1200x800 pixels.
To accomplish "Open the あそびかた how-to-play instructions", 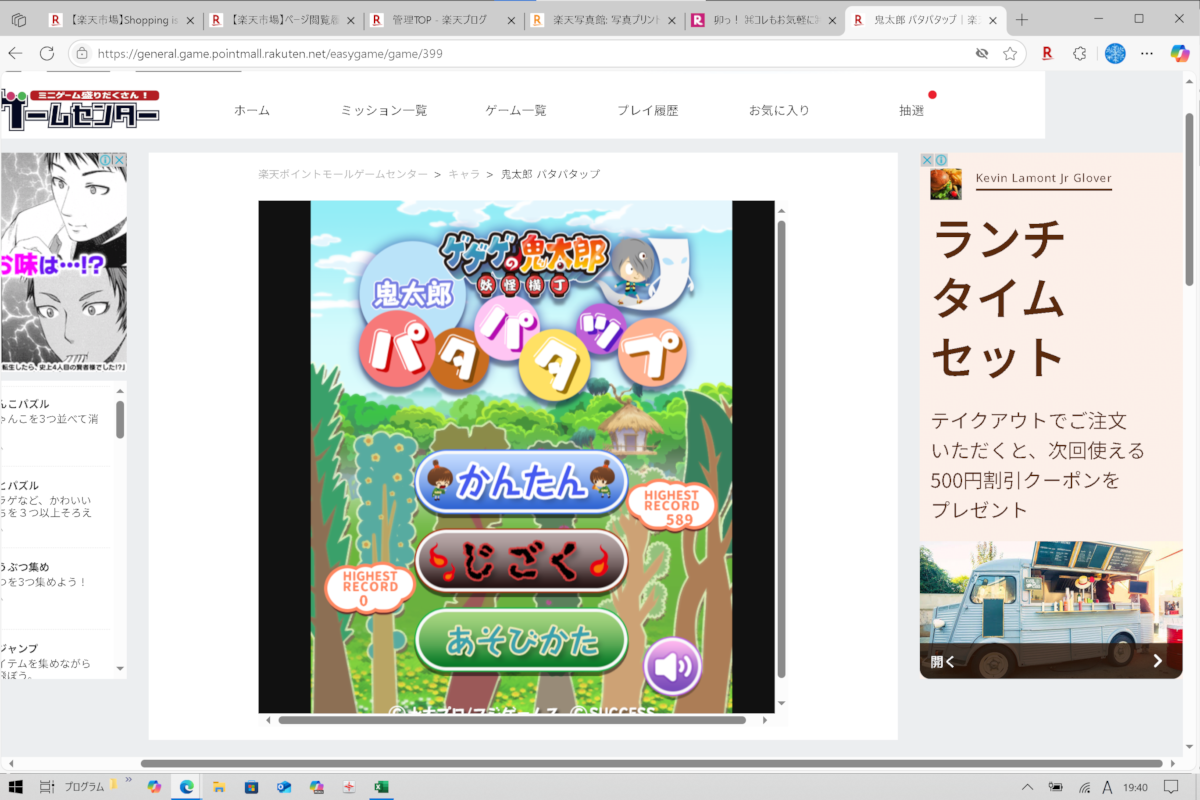I will pyautogui.click(x=521, y=640).
